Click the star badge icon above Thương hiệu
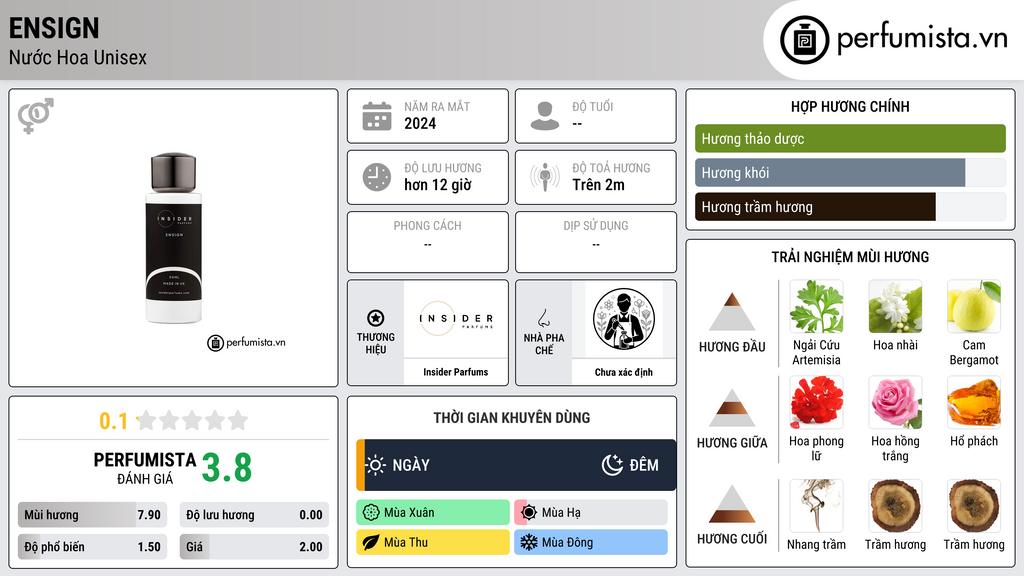Viewport: 1024px width, 576px height. pyautogui.click(x=376, y=318)
